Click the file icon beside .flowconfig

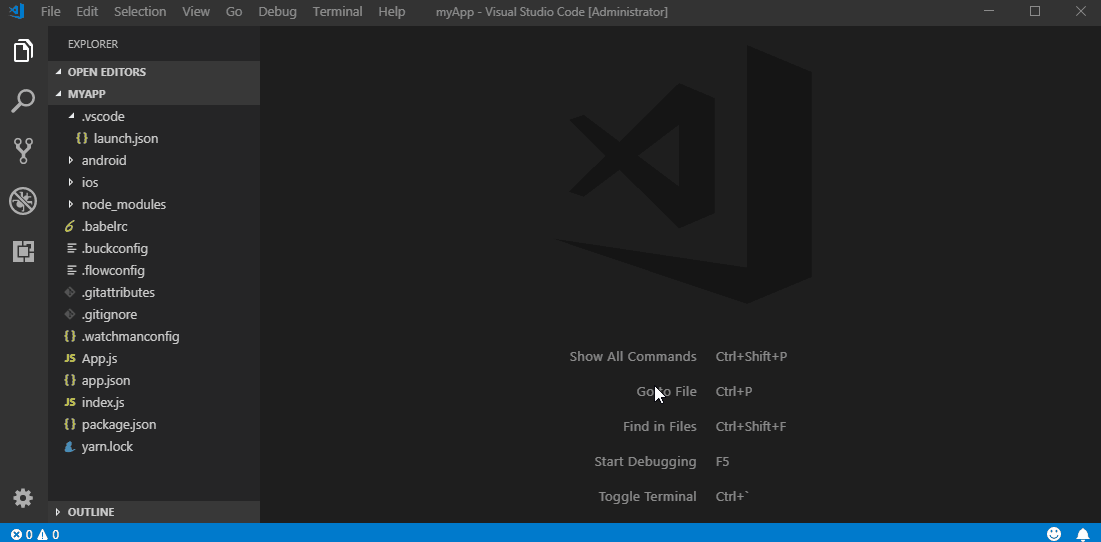click(x=70, y=270)
